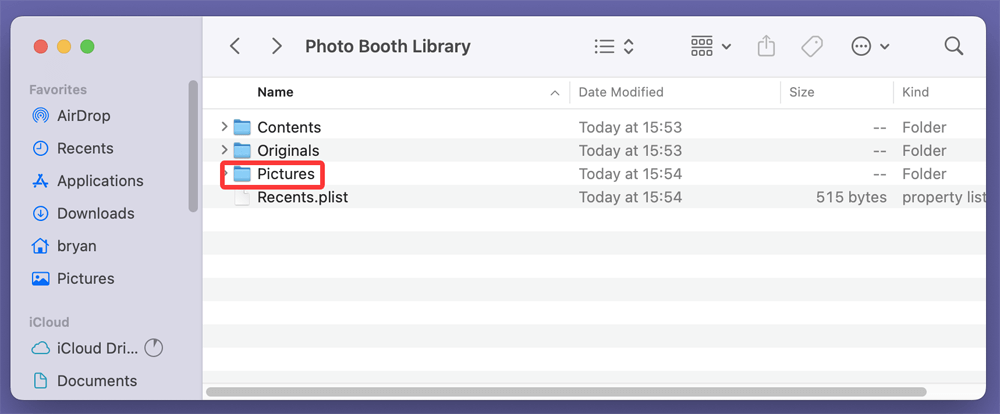Expand the Pictures folder disclosure triangle
The height and width of the screenshot is (414, 1000).
(x=224, y=174)
